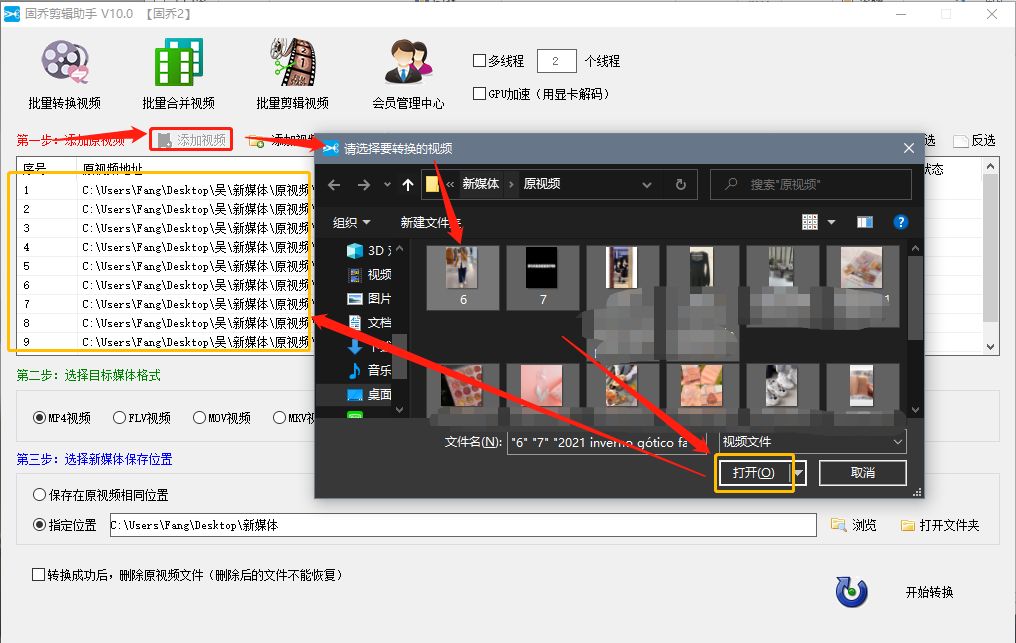Go forward in file dialog
The height and width of the screenshot is (643, 1016).
pyautogui.click(x=364, y=185)
